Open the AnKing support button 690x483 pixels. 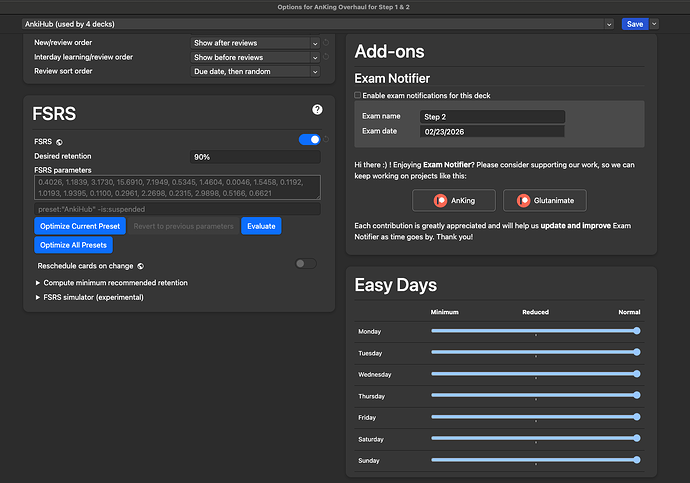tap(454, 201)
